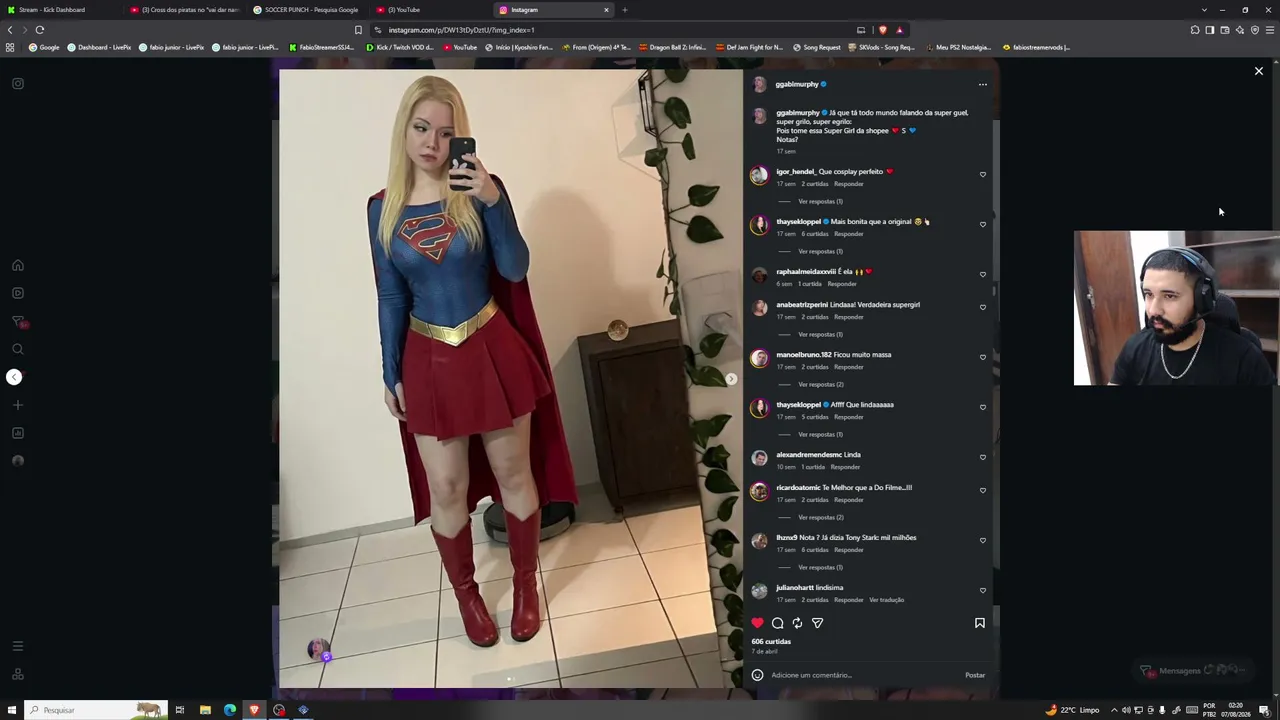The image size is (1280, 720).
Task: Save the post with bookmark icon
Action: coord(980,623)
